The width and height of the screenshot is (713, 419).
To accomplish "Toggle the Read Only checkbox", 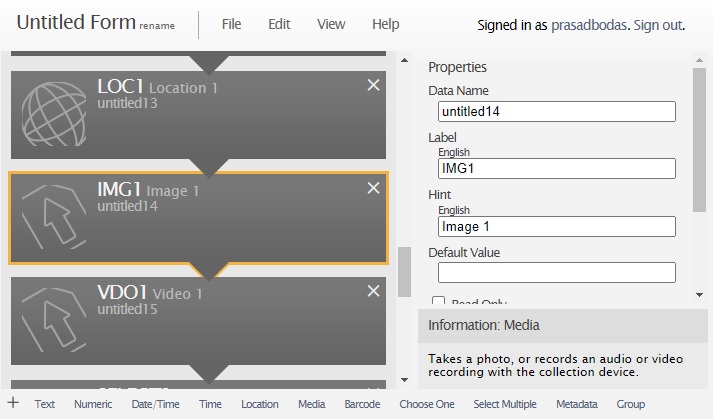I will tap(438, 301).
